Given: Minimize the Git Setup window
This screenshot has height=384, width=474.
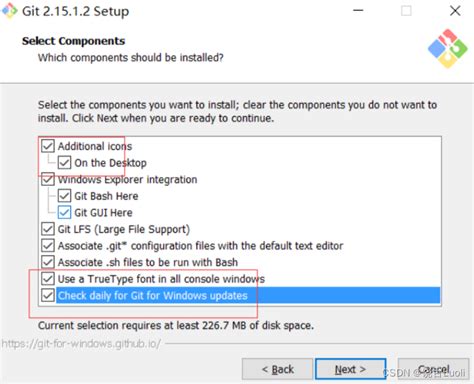Looking at the screenshot, I should 358,11.
